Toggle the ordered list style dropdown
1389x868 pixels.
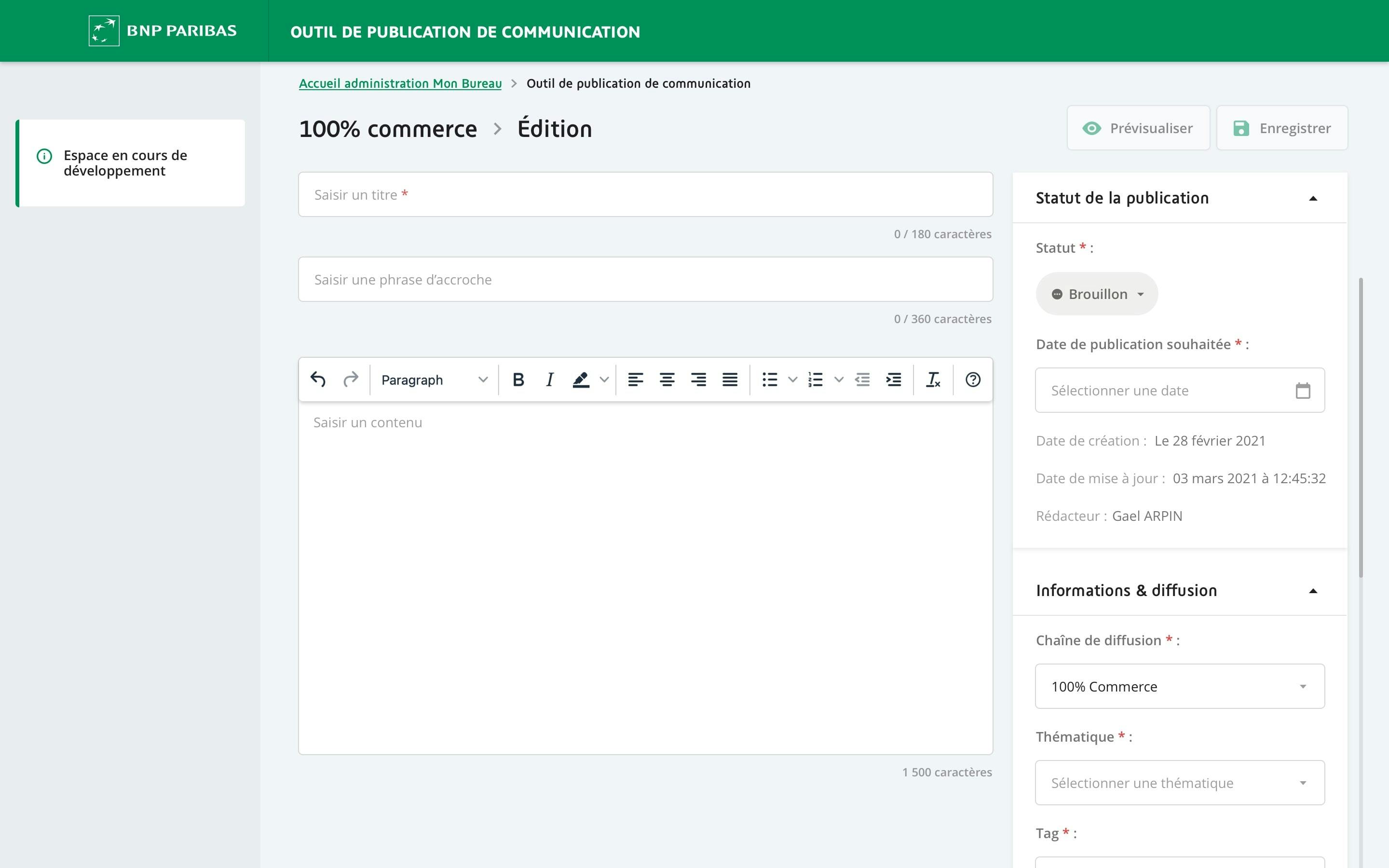[838, 379]
